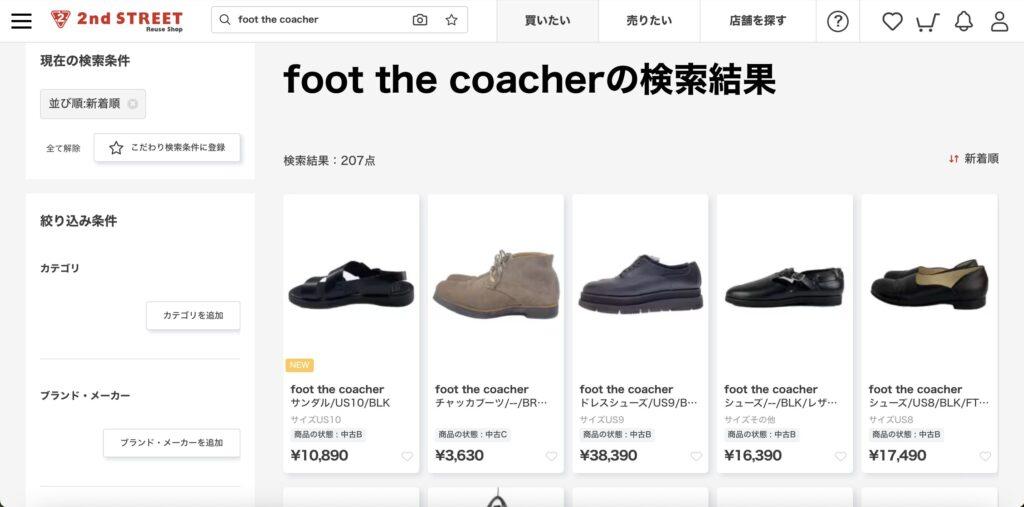Select the 売りたい tab
Screen dimensions: 1024x507
pyautogui.click(x=649, y=21)
